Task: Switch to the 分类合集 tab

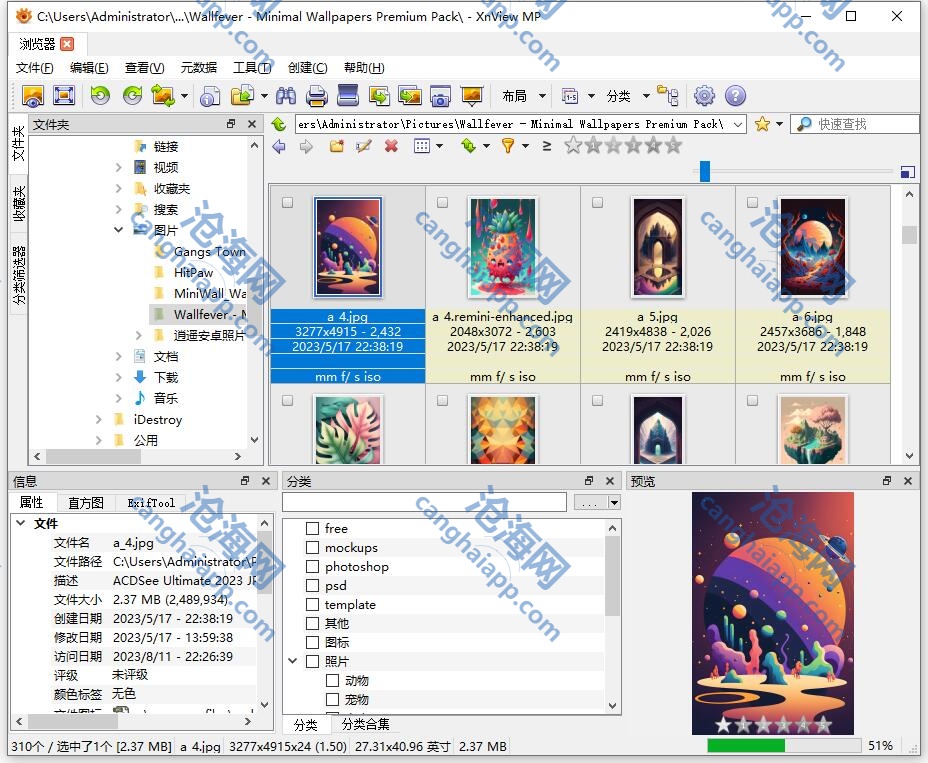Action: [x=365, y=724]
